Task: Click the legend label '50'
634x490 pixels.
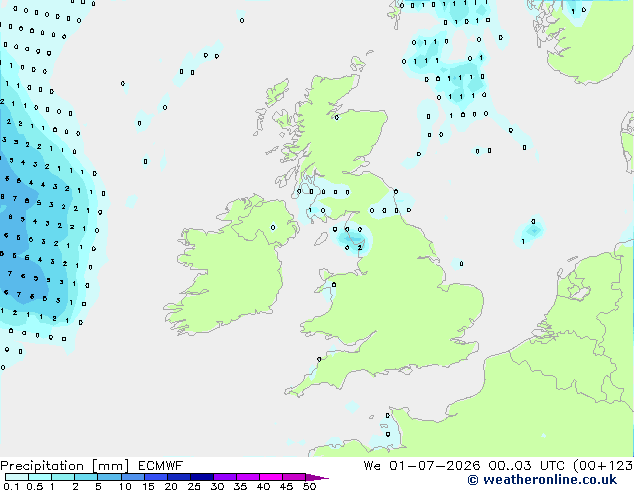Action: [x=310, y=486]
